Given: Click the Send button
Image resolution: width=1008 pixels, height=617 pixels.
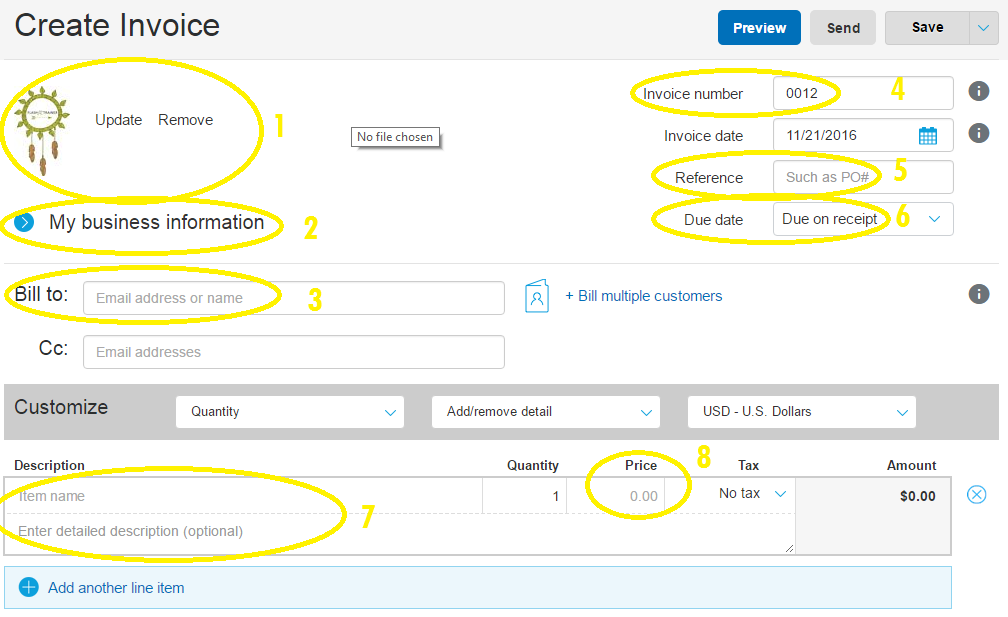Looking at the screenshot, I should click(x=843, y=28).
